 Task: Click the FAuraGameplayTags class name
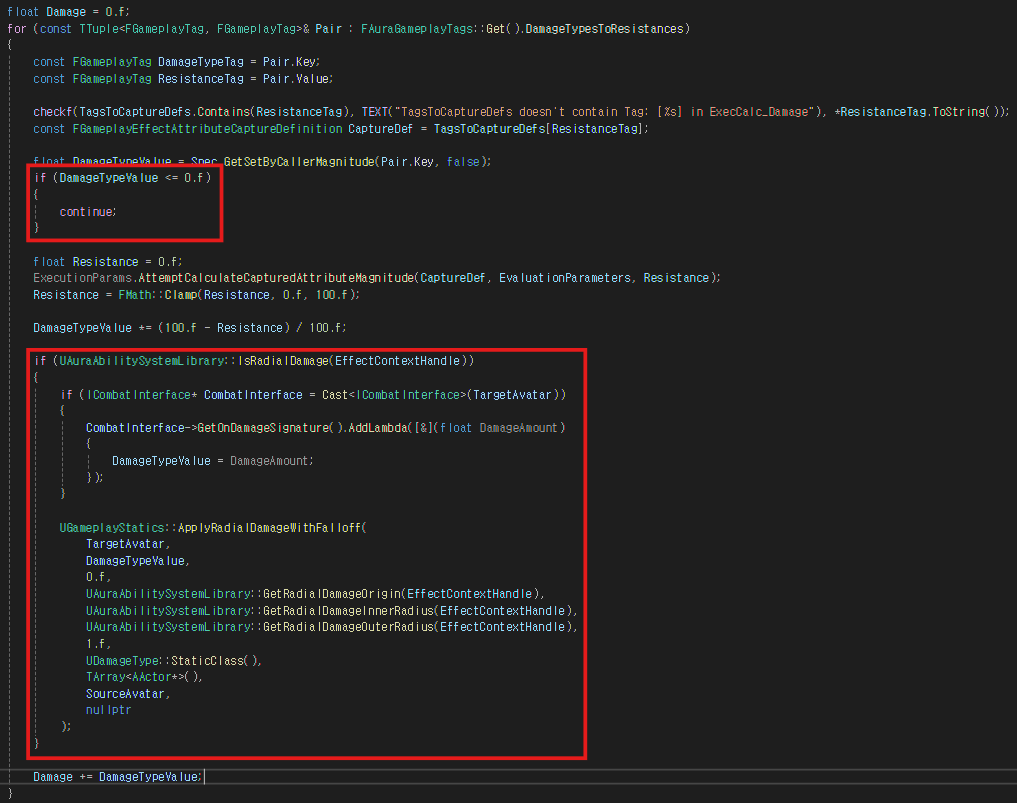[x=416, y=29]
